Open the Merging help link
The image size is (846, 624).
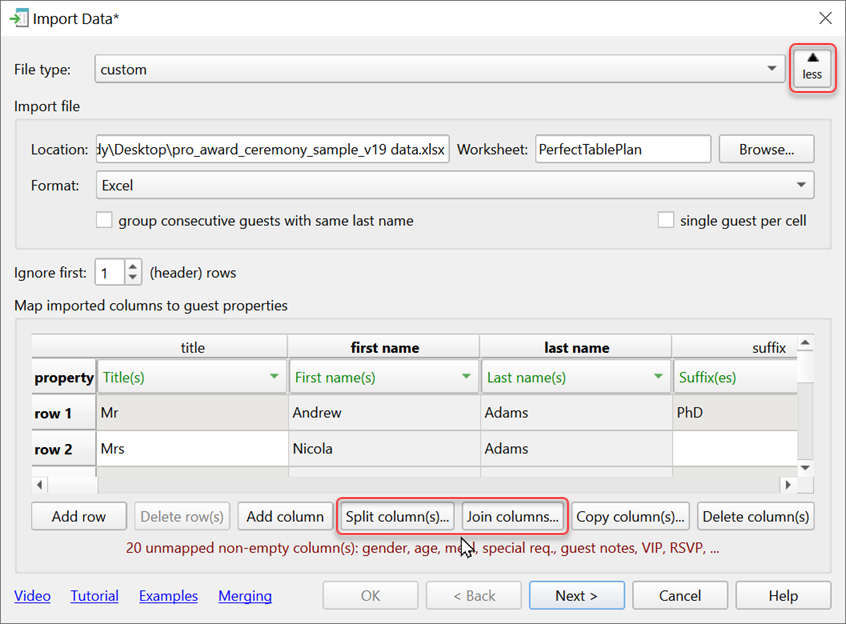point(245,595)
